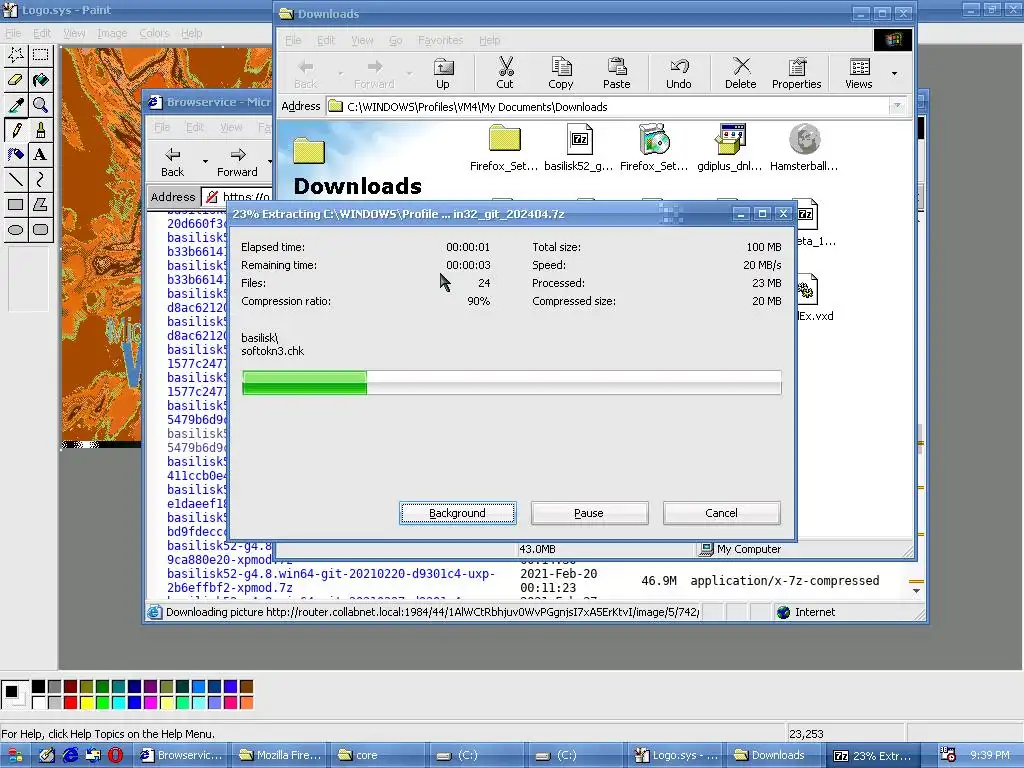Switch to core folder taskbar button
The height and width of the screenshot is (768, 1024).
376,756
